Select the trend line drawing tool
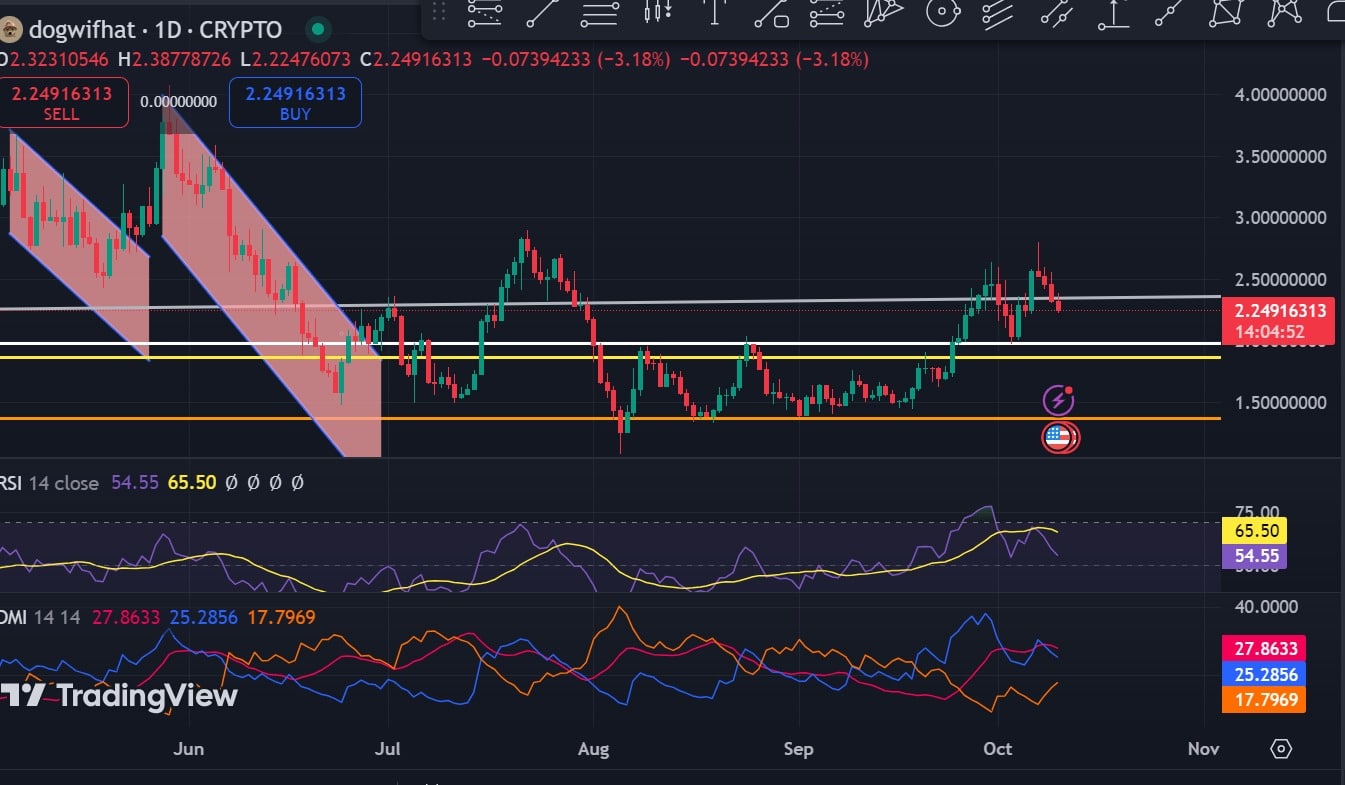This screenshot has height=785, width=1345. [543, 13]
